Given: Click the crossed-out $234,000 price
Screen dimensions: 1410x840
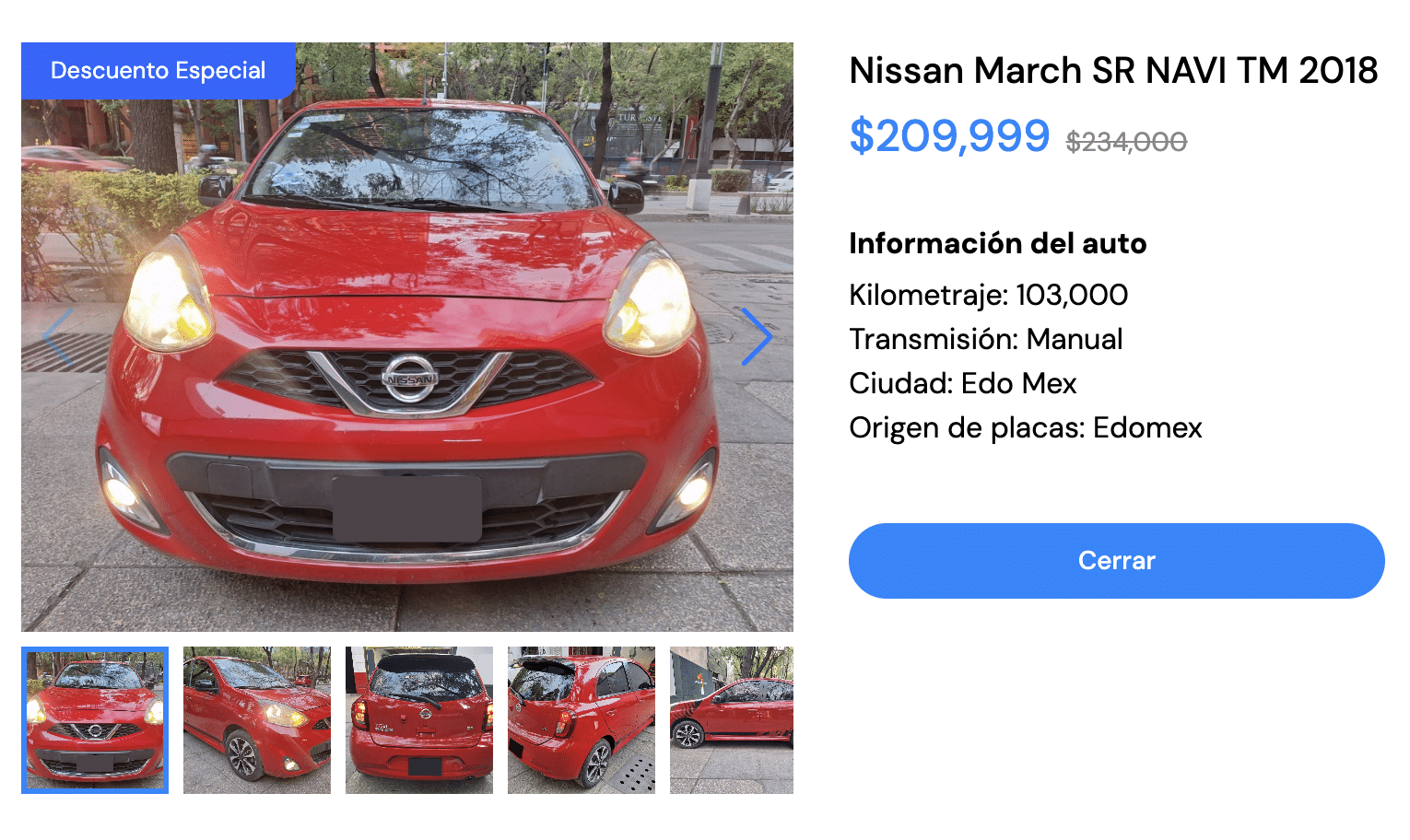Looking at the screenshot, I should (x=1126, y=142).
